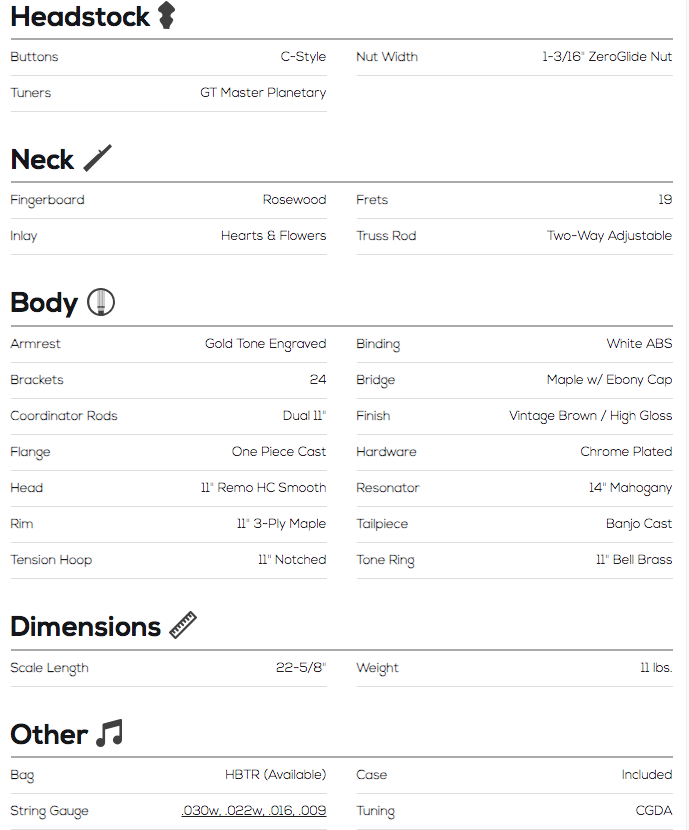689x830 pixels.
Task: Click the banjo body icon beside Body
Action: click(x=101, y=302)
